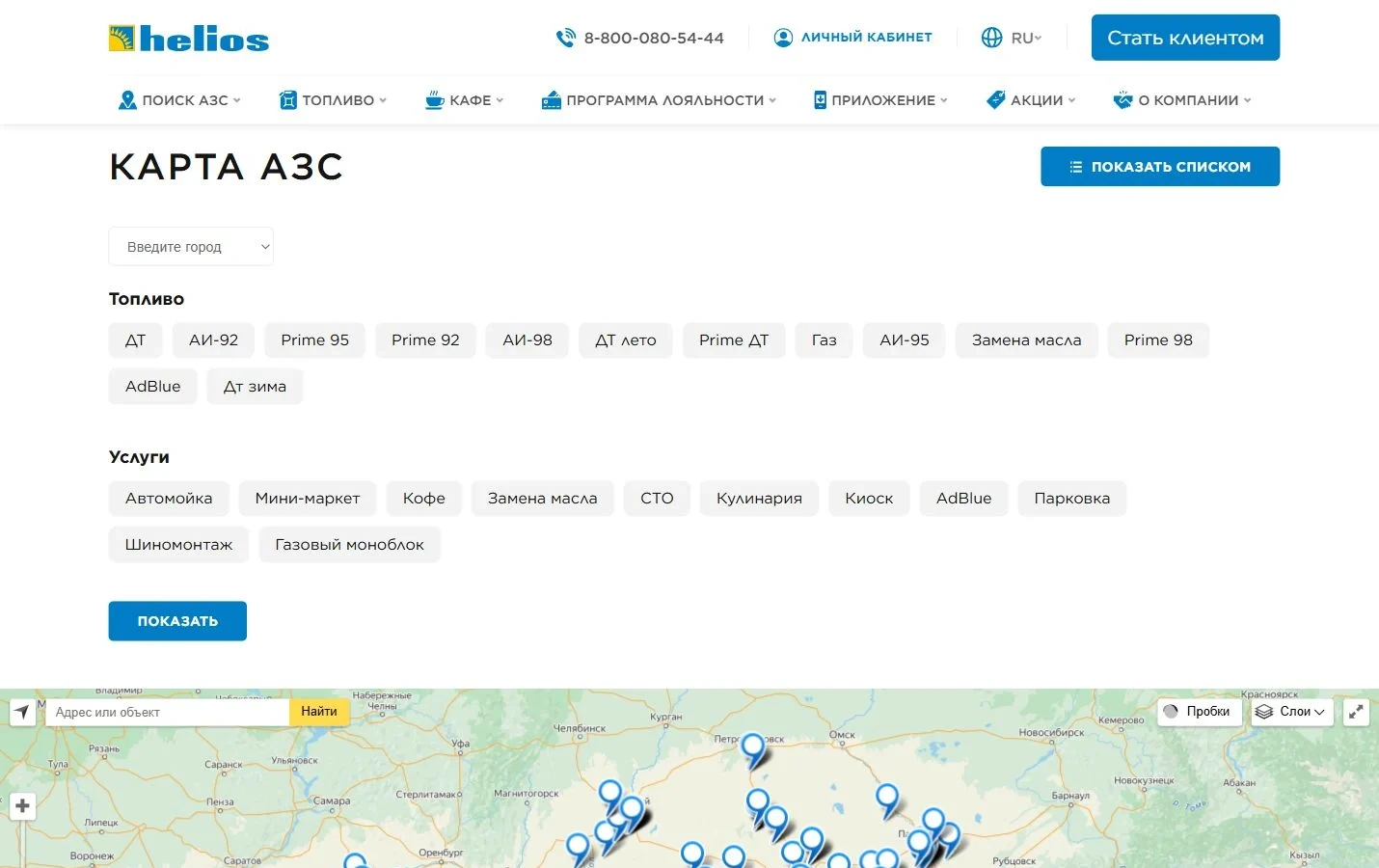Image resolution: width=1379 pixels, height=868 pixels.
Task: Toggle the Автомойка service filter
Action: pyautogui.click(x=169, y=499)
